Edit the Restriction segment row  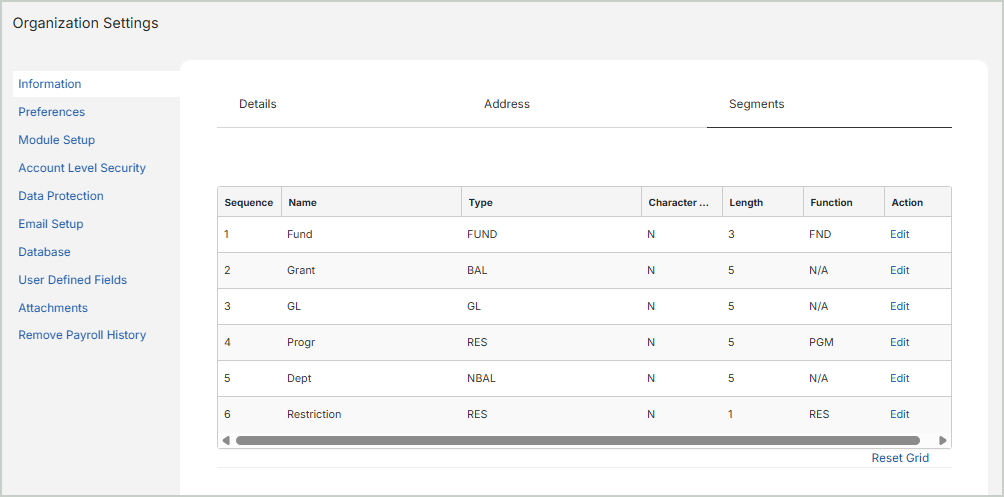[x=899, y=415]
